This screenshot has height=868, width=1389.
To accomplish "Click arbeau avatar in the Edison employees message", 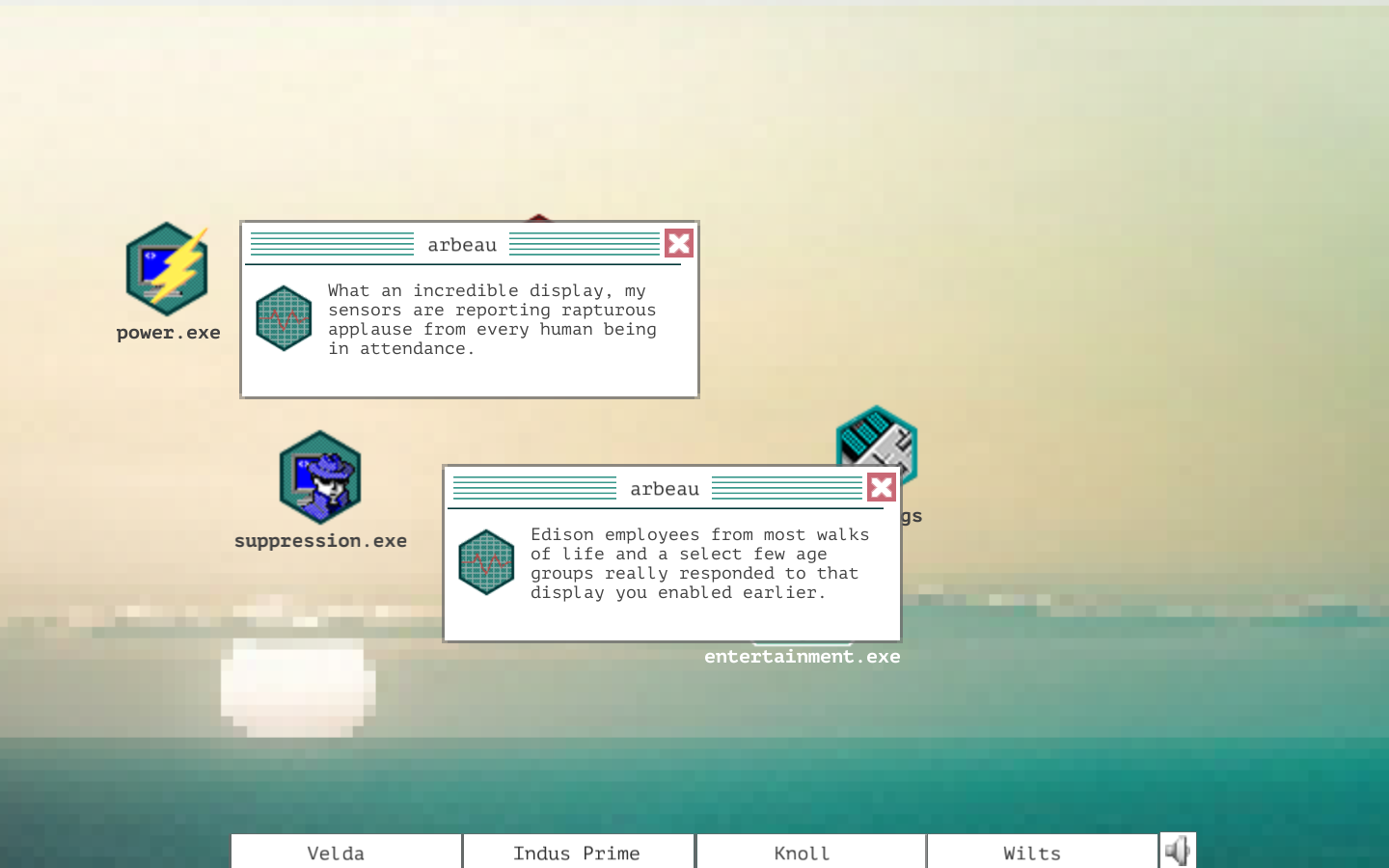I will [x=486, y=562].
